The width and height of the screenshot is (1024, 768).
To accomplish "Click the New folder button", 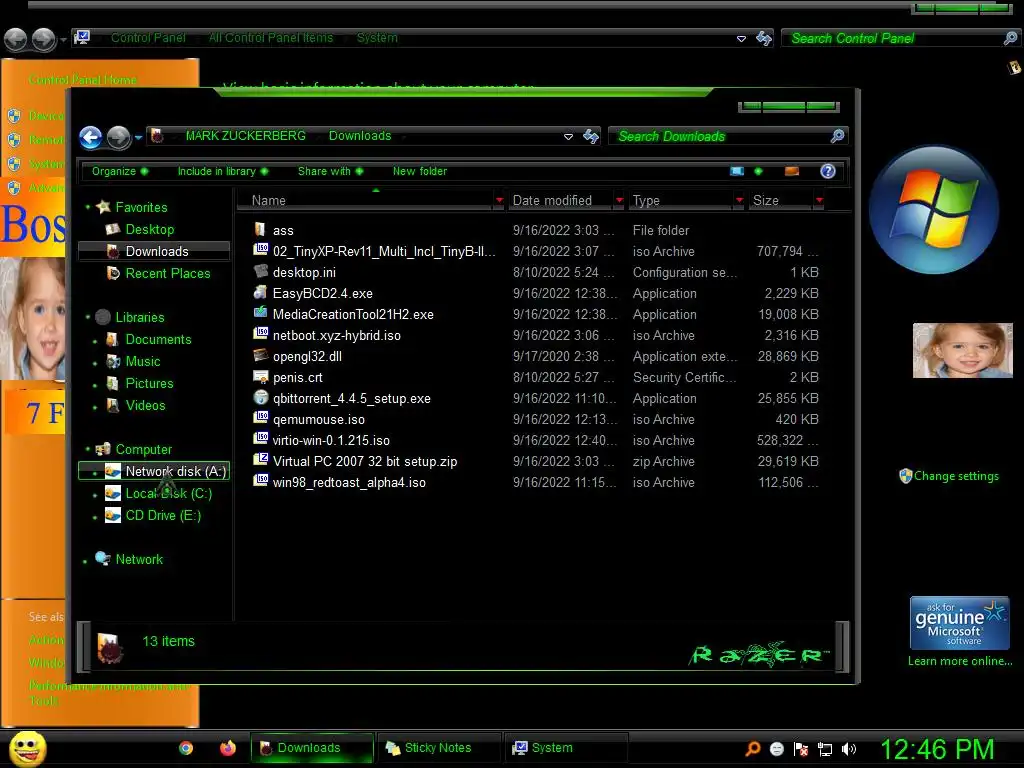I will tap(420, 171).
